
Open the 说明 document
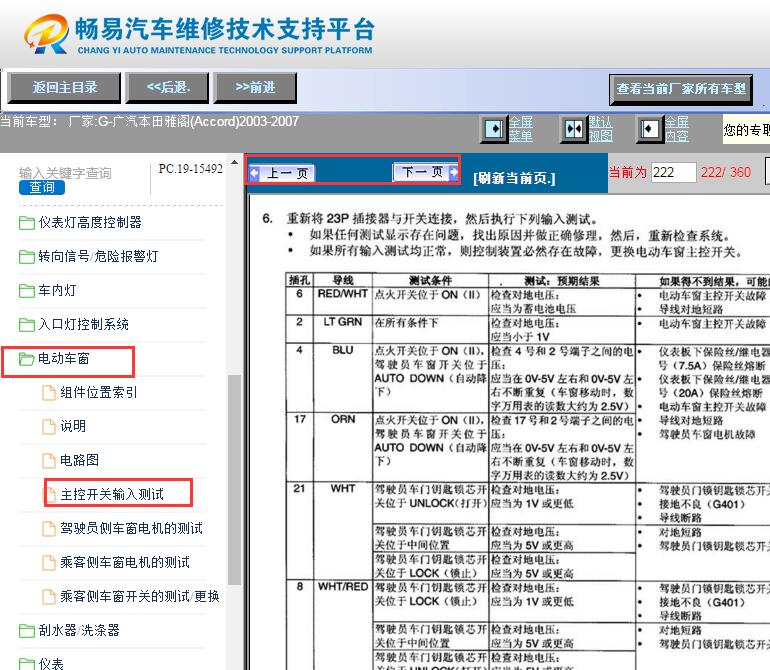coord(73,426)
